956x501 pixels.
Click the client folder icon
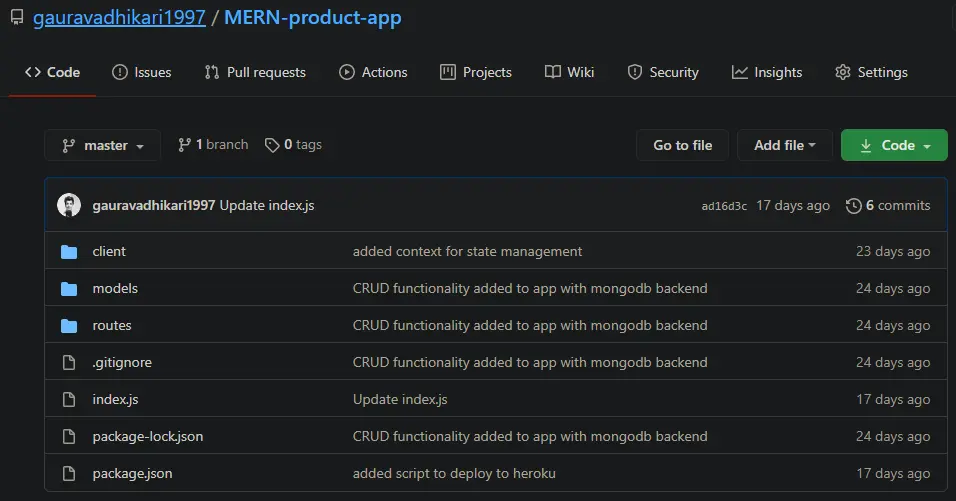(x=69, y=252)
